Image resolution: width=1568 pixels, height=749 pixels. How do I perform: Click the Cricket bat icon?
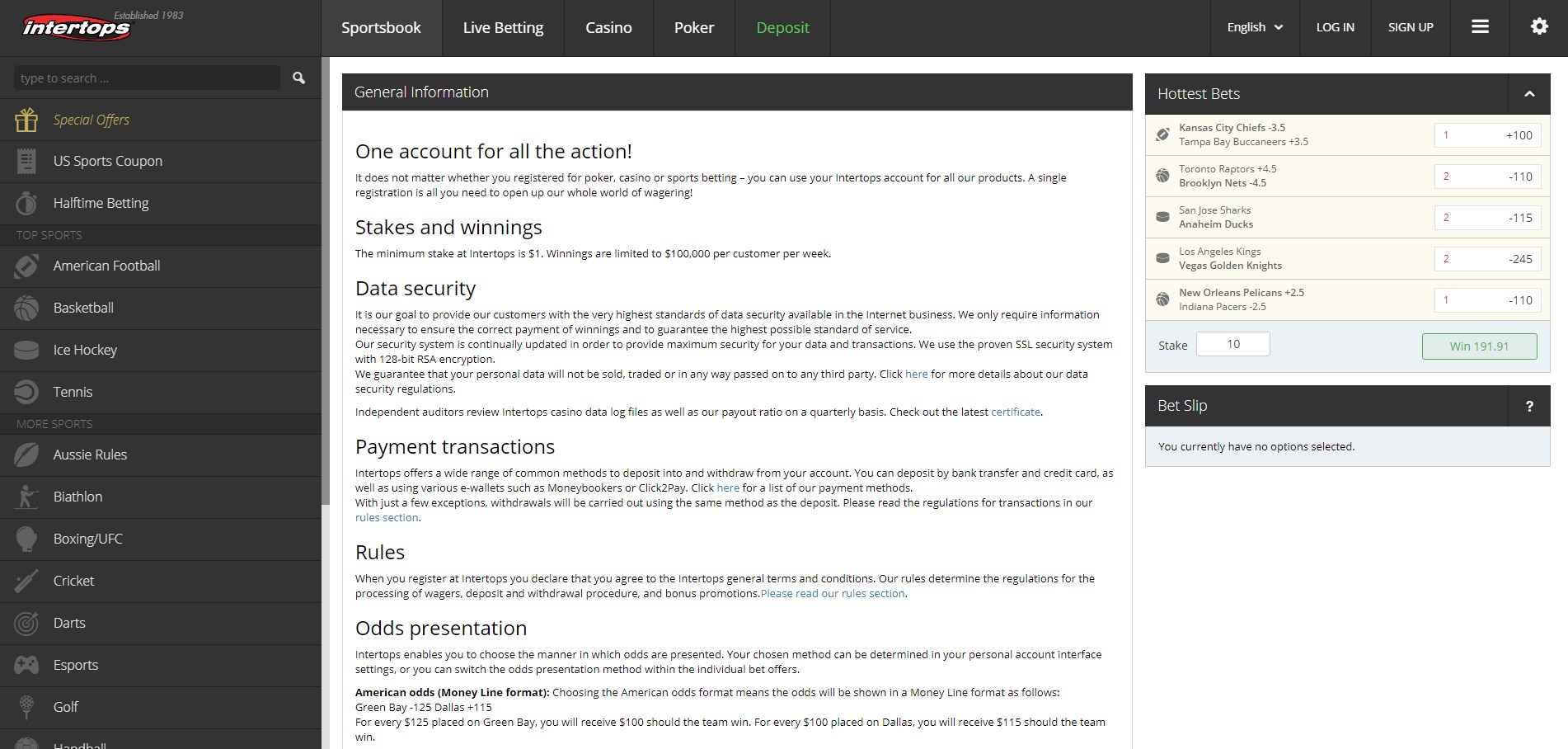pyautogui.click(x=26, y=581)
